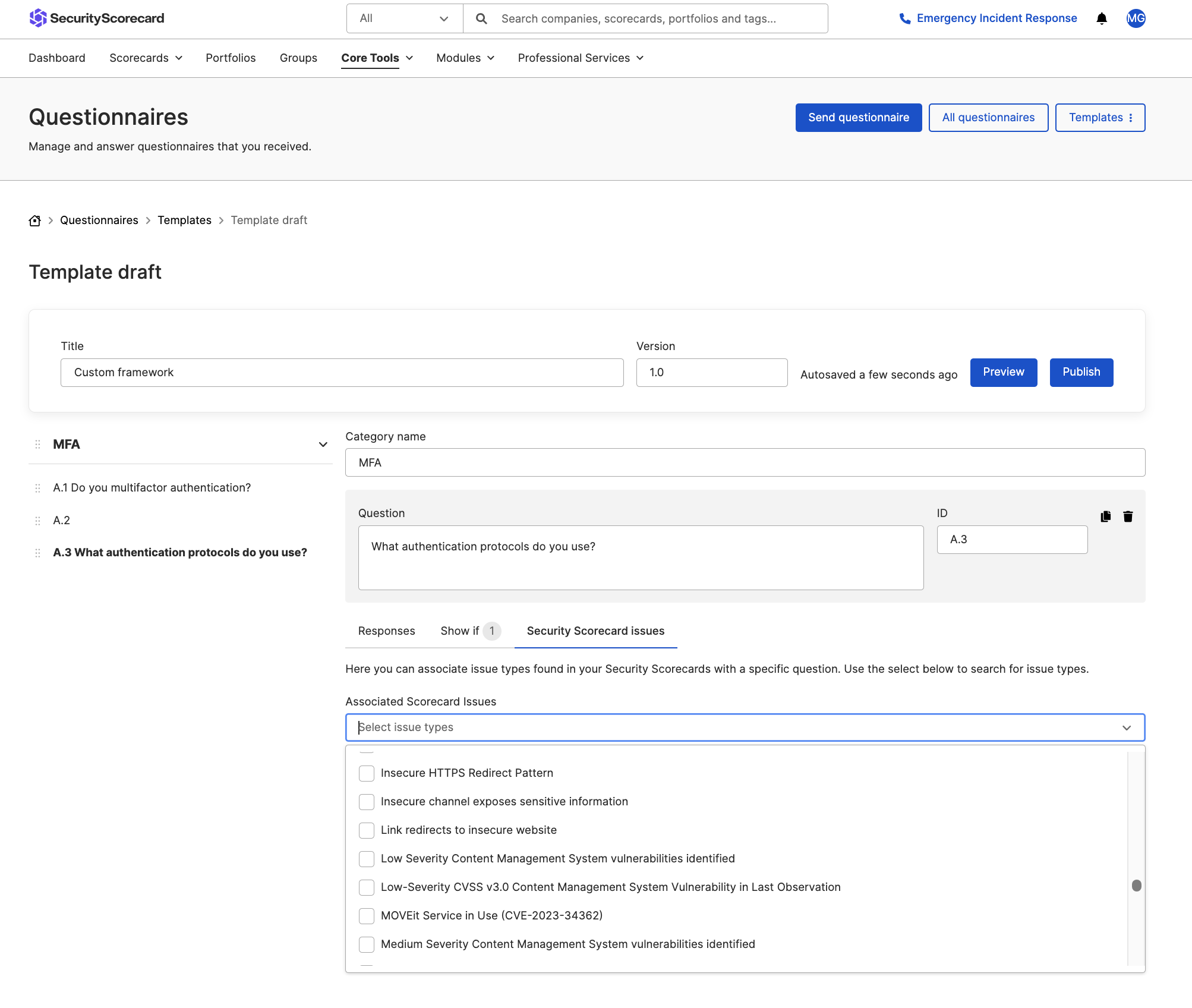The width and height of the screenshot is (1192, 1008).
Task: Open the notifications bell
Action: (1102, 18)
